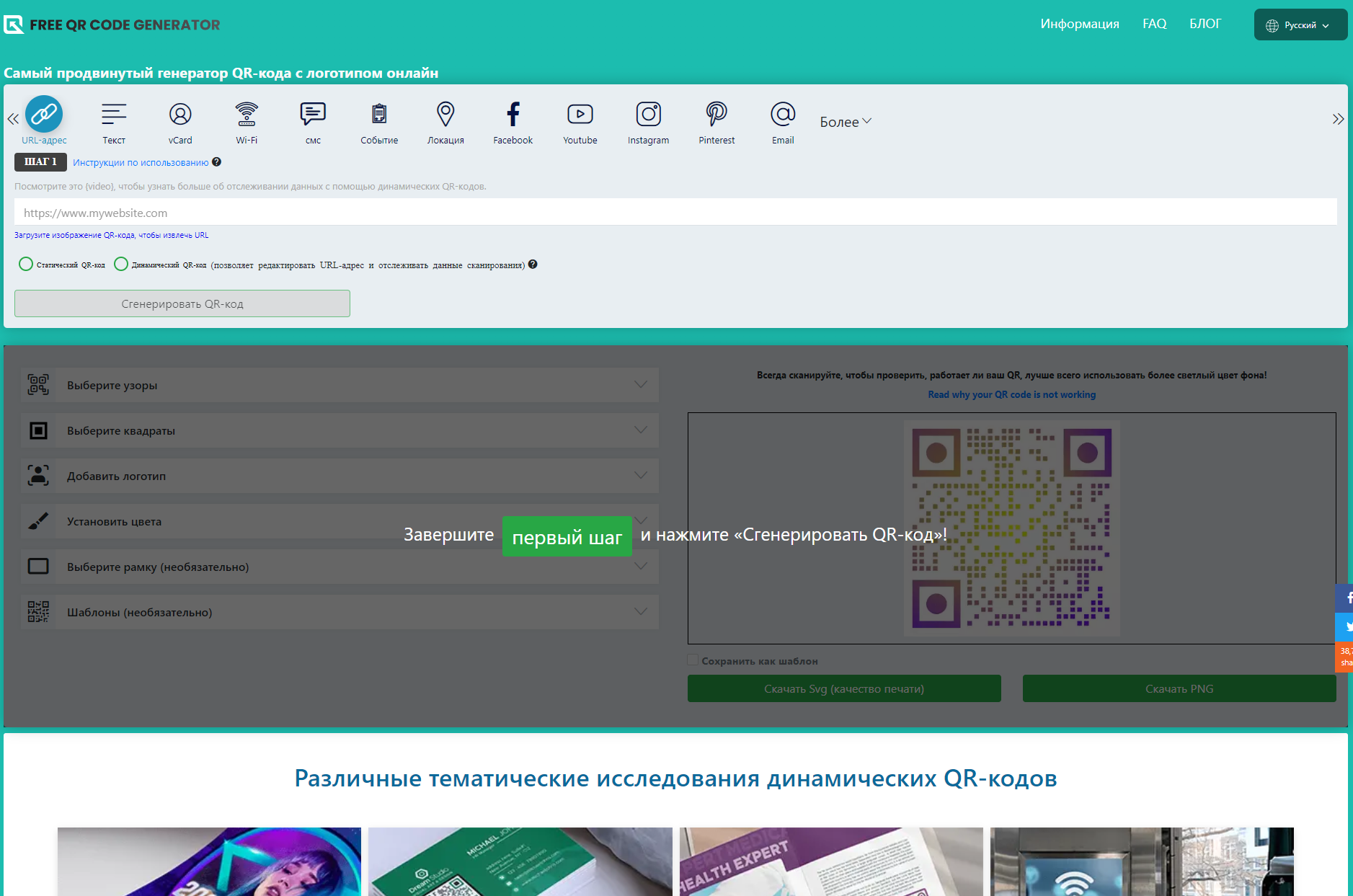Open the Wi-Fi sign case study thumbnail
Viewport: 1353px width, 896px height.
coord(1142,861)
